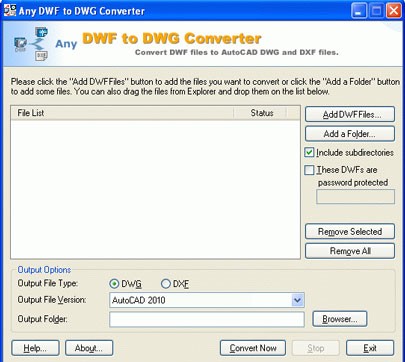Image resolution: width=405 pixels, height=362 pixels.
Task: Click the Add DWF Files button
Action: point(350,114)
